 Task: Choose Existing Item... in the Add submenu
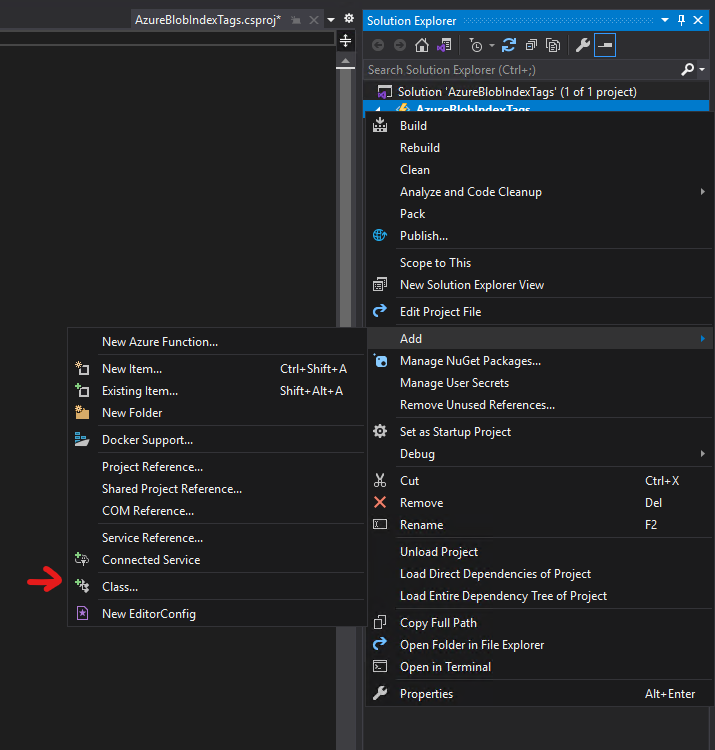217,391
